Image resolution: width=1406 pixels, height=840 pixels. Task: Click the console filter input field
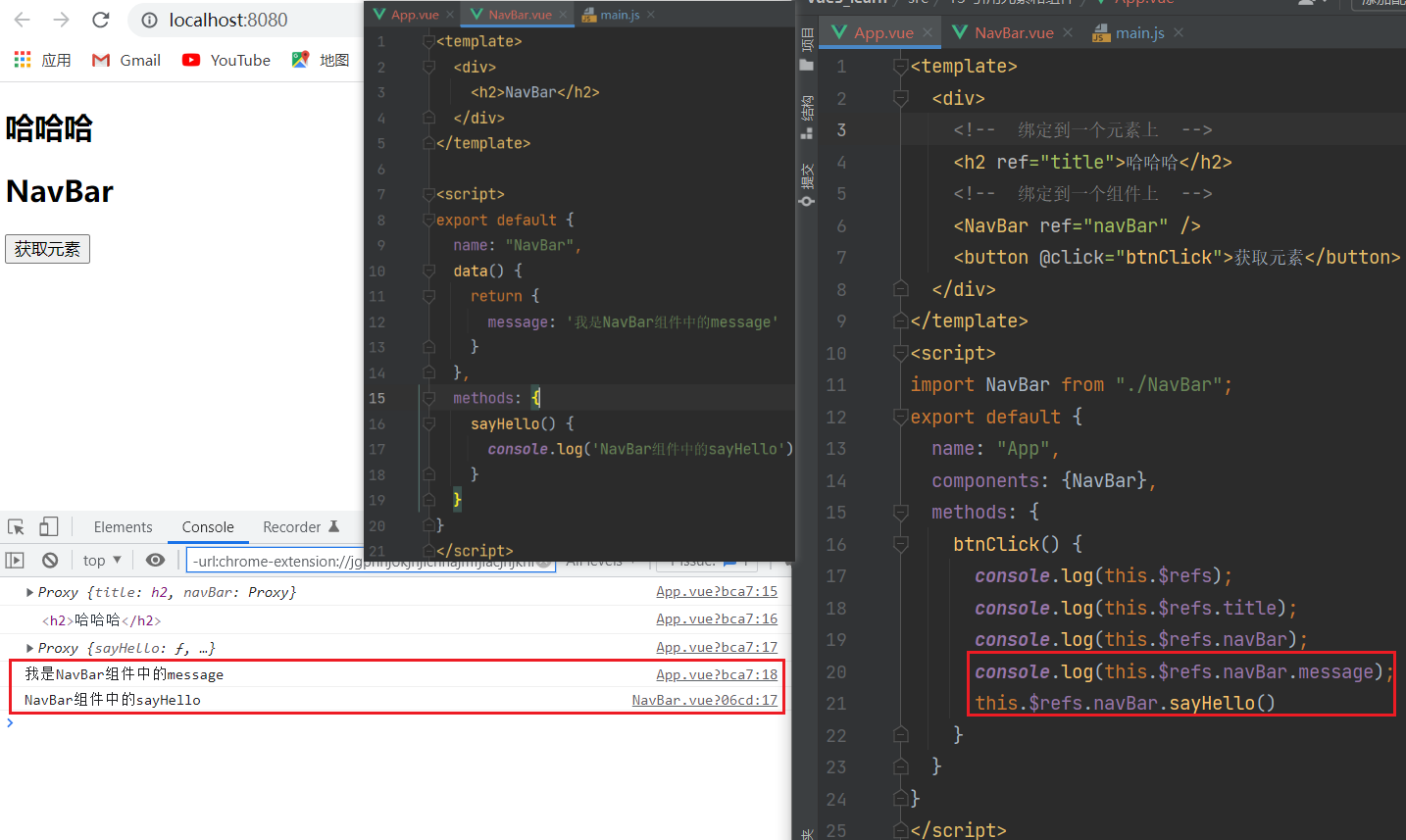(371, 561)
